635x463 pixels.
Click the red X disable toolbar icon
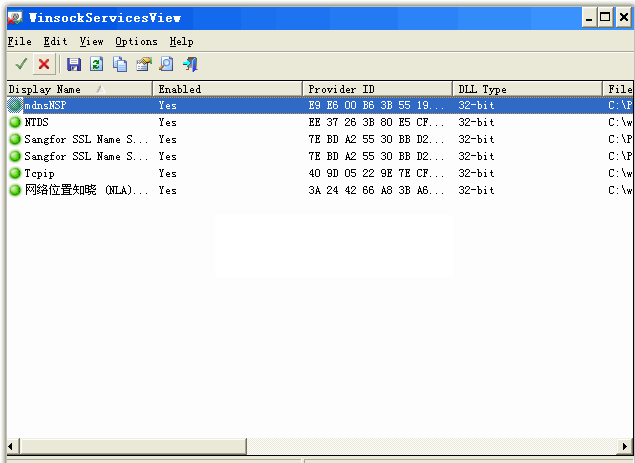point(44,64)
